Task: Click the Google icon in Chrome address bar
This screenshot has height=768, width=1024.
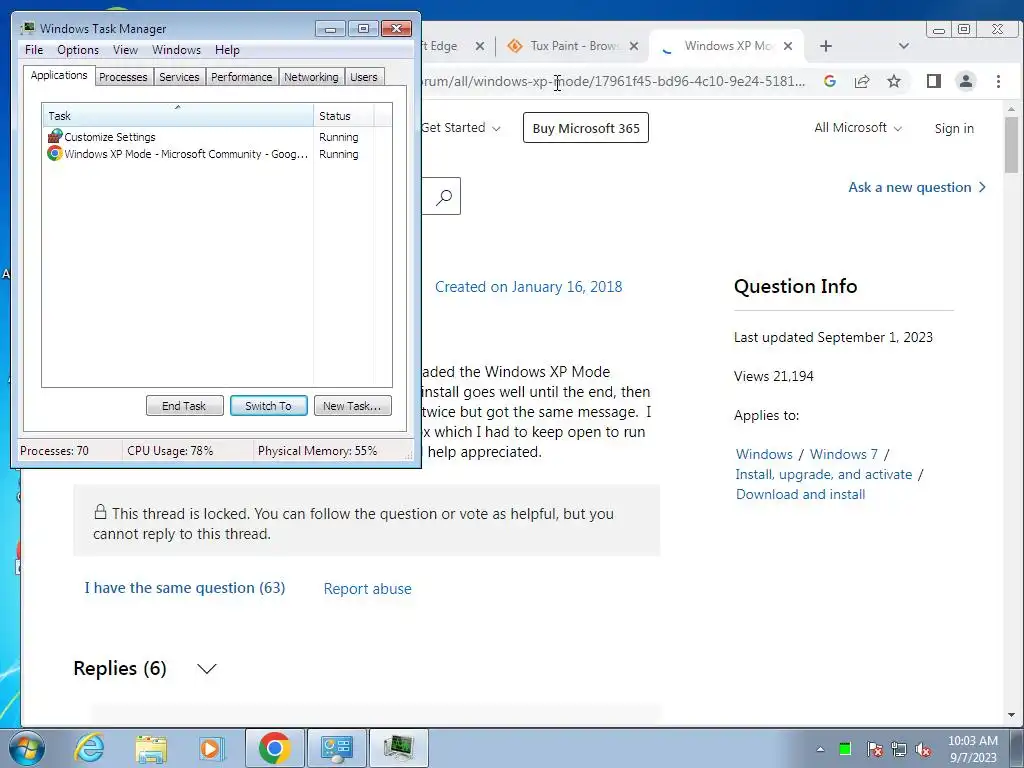Action: 830,81
